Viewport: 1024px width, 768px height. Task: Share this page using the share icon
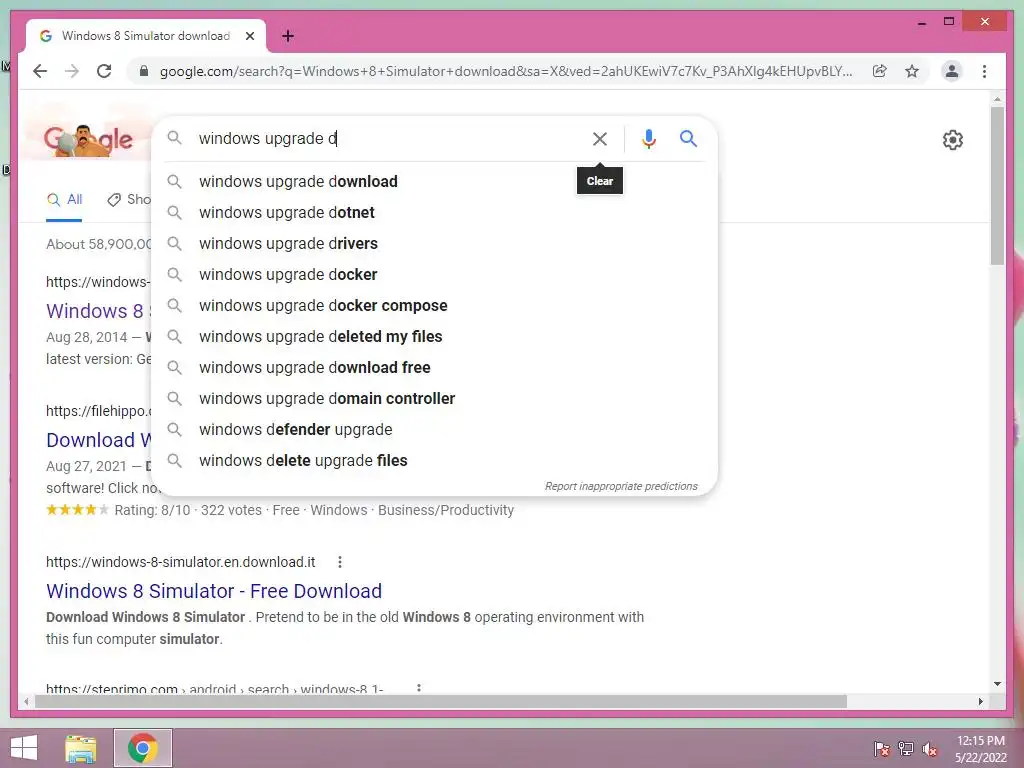pyautogui.click(x=880, y=71)
